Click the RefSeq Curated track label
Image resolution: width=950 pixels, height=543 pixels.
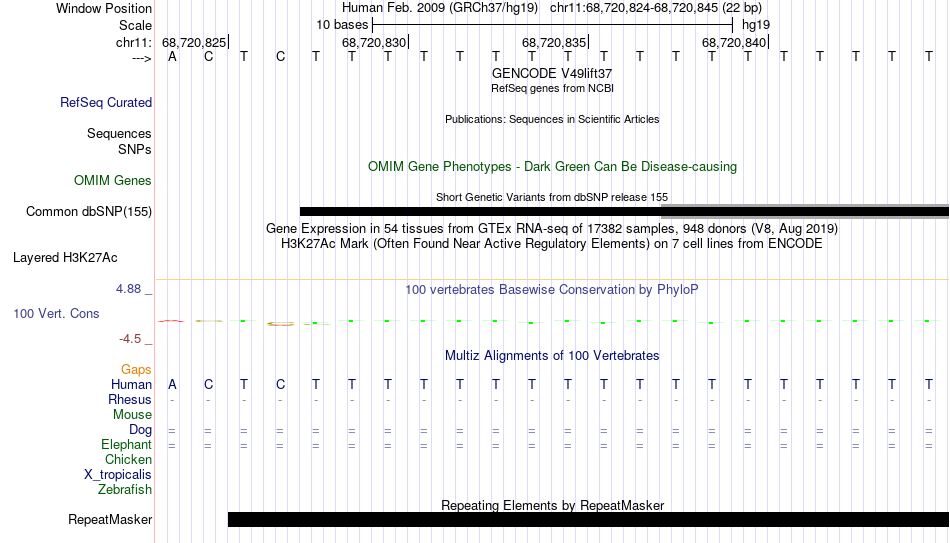pyautogui.click(x=105, y=102)
